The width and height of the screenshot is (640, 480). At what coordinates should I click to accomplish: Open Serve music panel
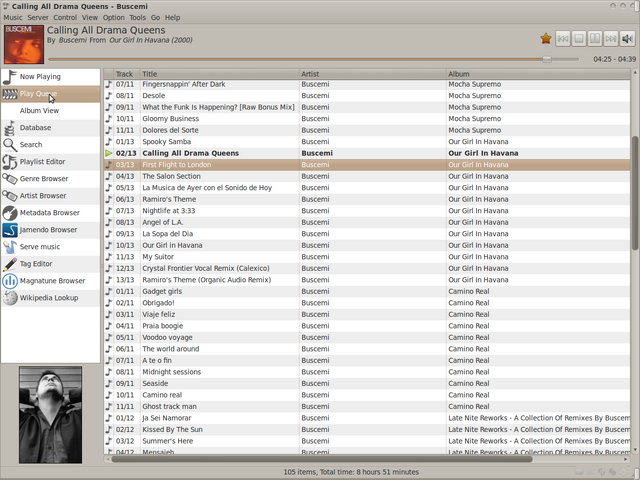[x=51, y=247]
